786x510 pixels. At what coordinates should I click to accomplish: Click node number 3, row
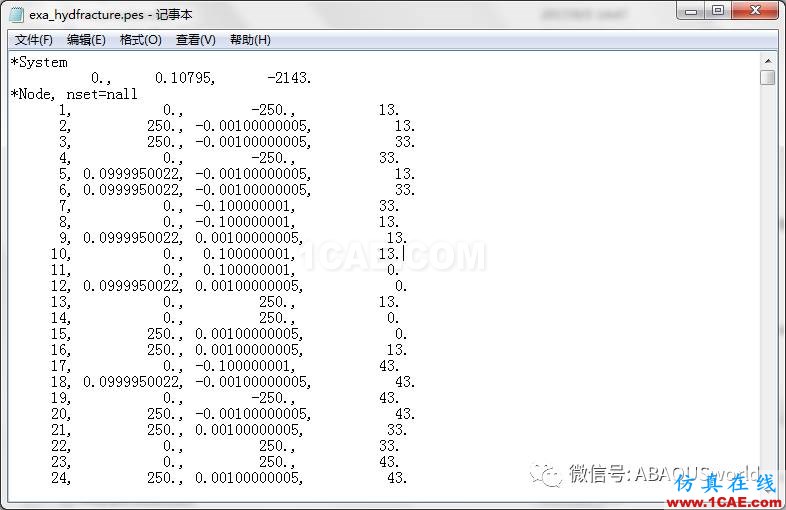237,142
